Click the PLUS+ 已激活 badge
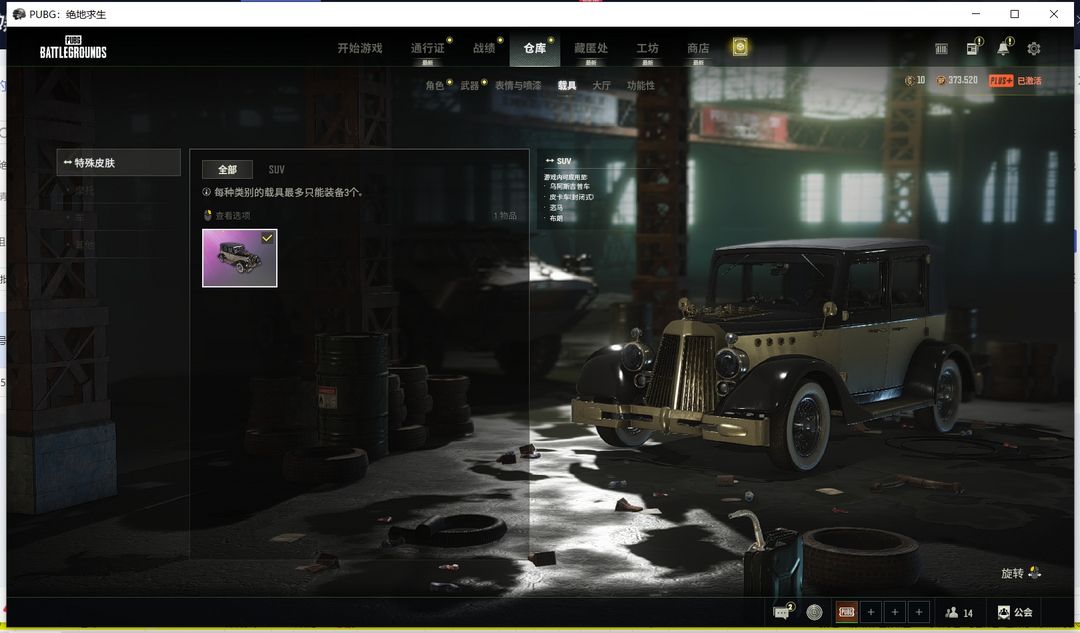Screen dimensions: 1080x633 (x=1014, y=80)
